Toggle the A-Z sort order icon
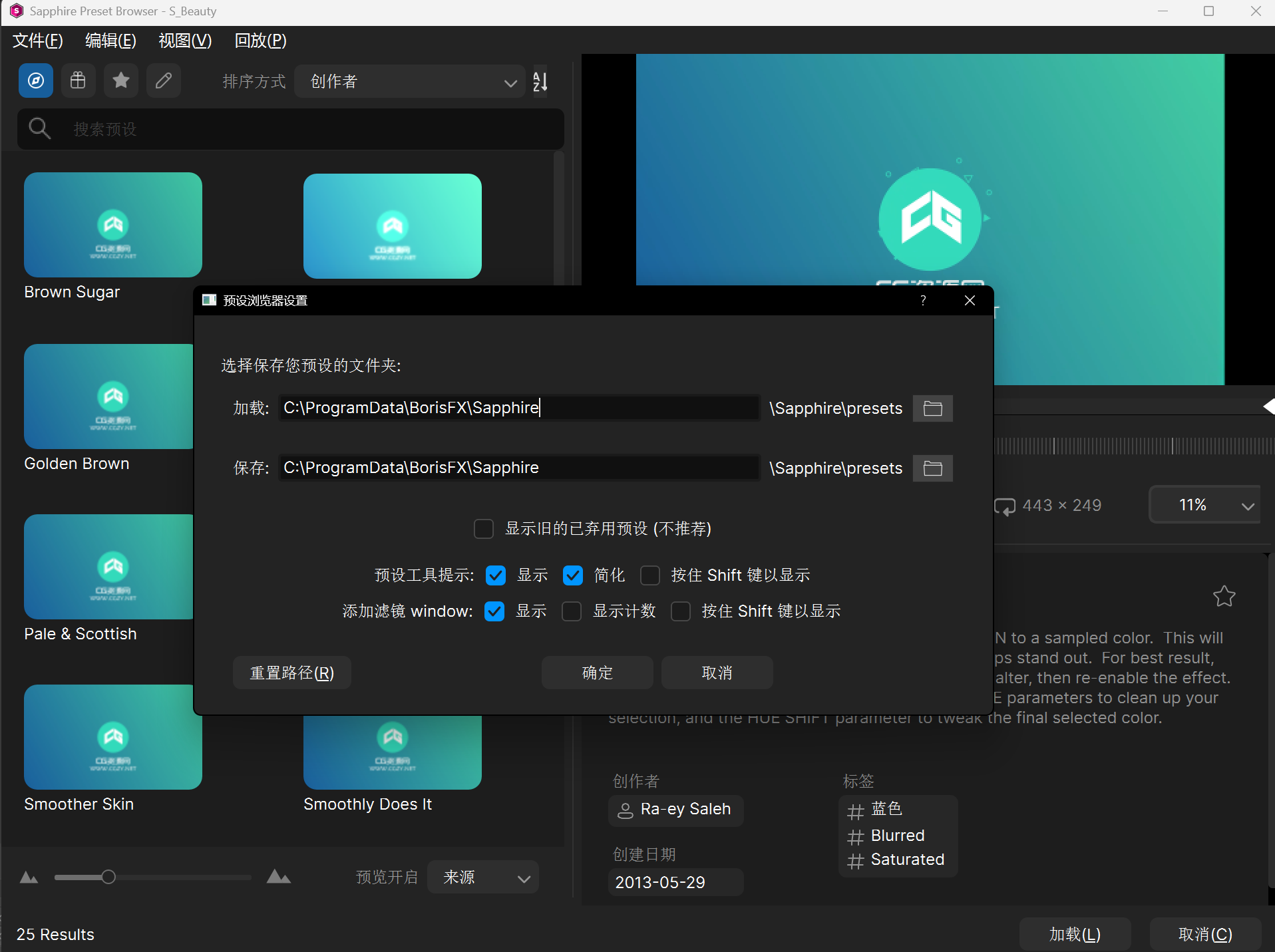This screenshot has width=1275, height=952. 540,81
